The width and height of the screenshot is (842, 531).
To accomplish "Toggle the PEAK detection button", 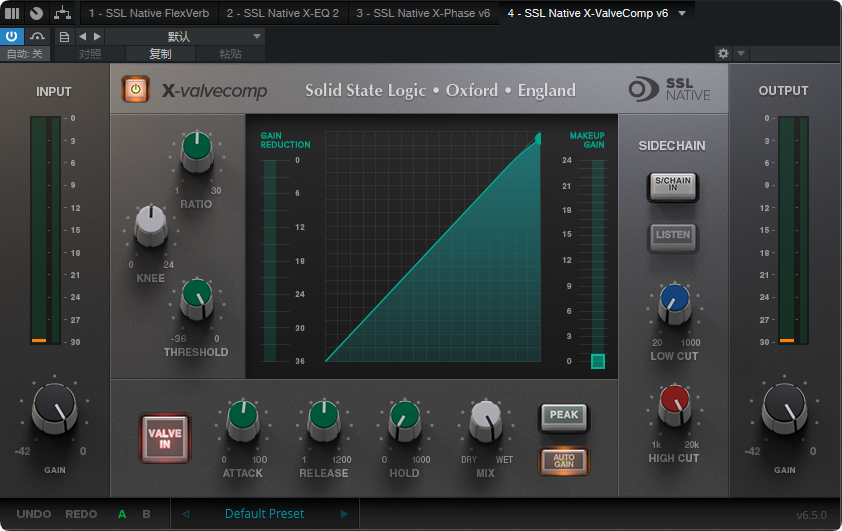I will (564, 417).
